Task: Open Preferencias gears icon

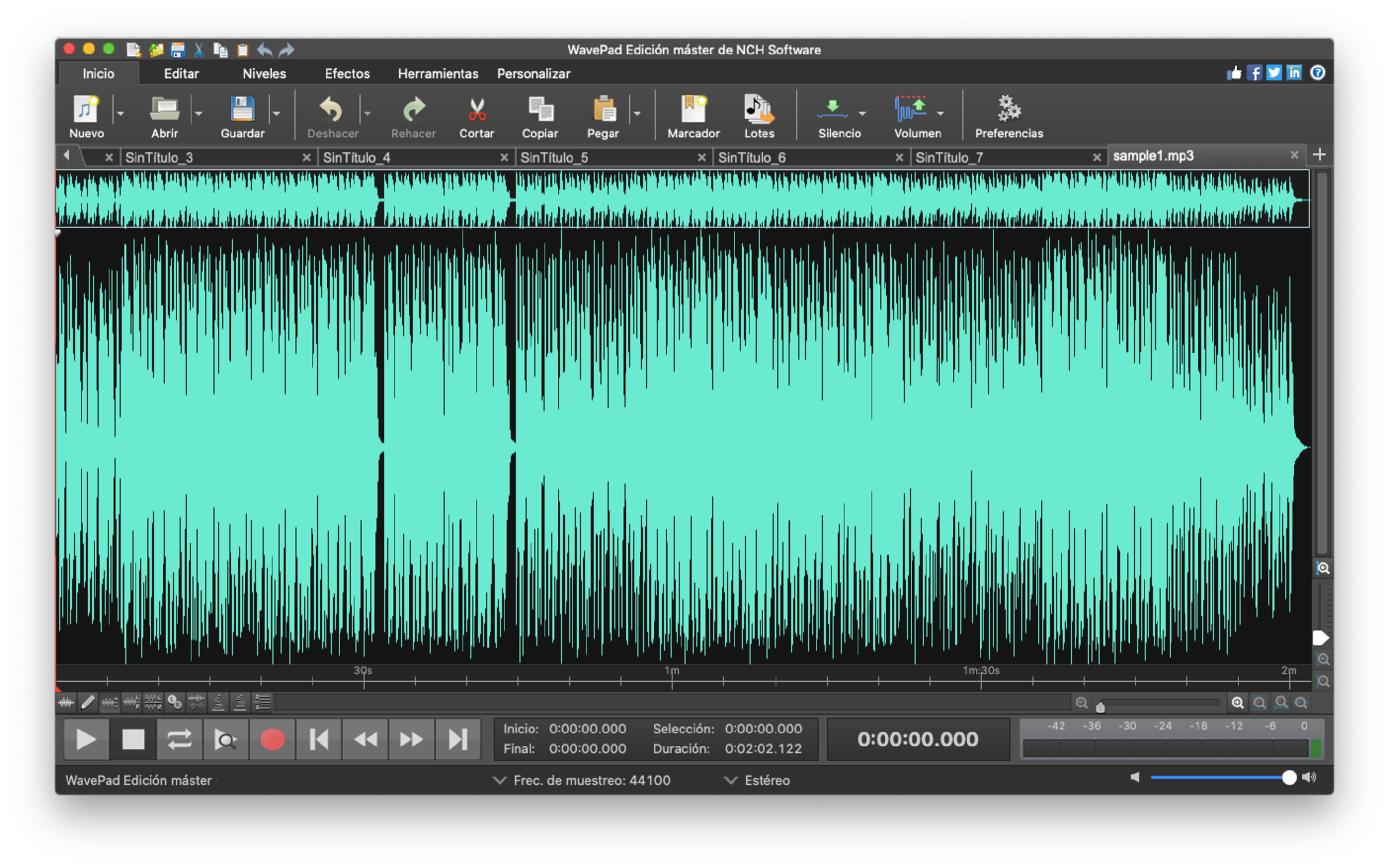Action: coord(1008,109)
